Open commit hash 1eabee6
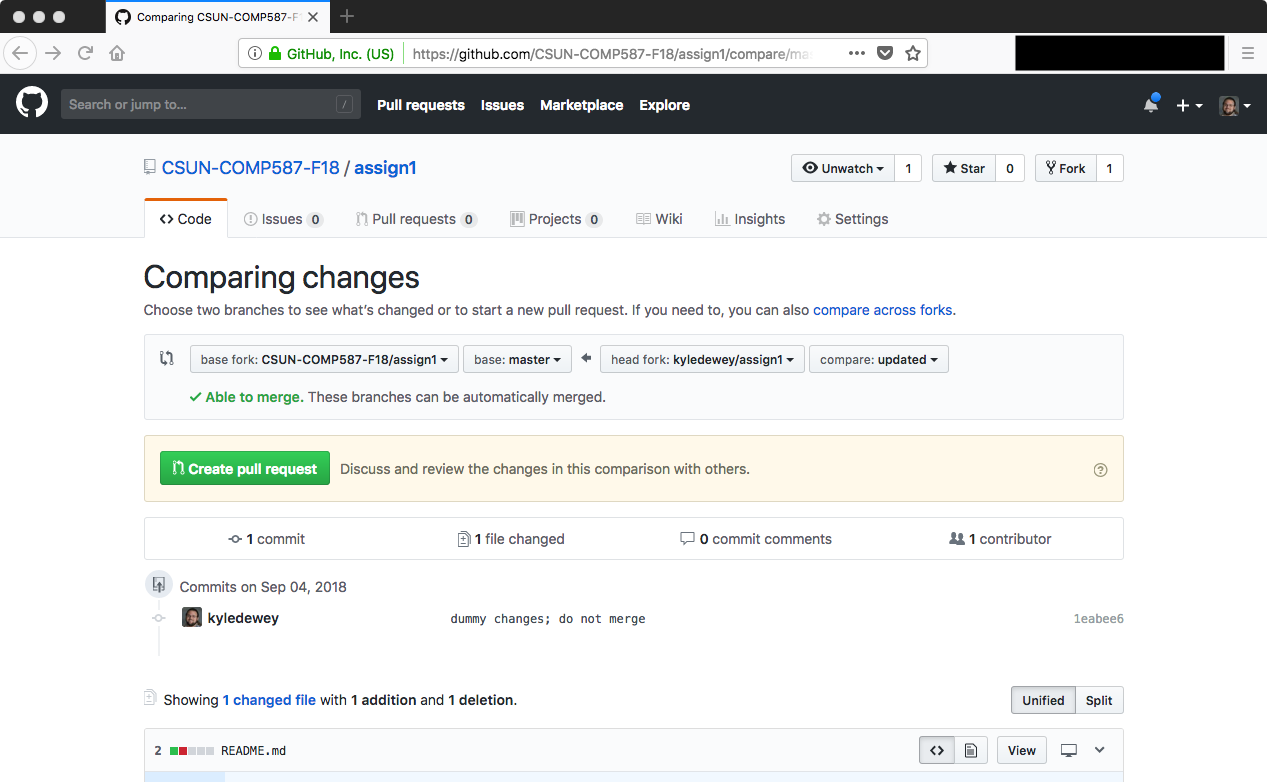 1098,619
